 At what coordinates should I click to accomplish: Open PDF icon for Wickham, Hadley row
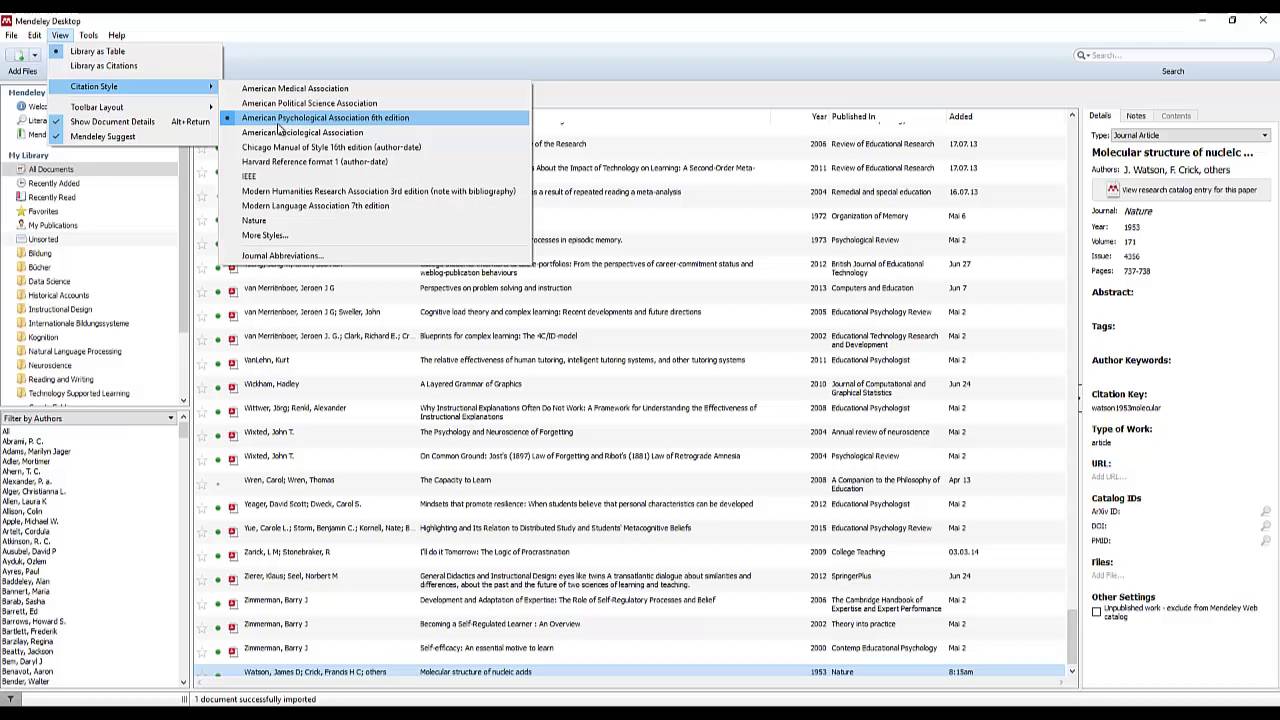pyautogui.click(x=233, y=388)
